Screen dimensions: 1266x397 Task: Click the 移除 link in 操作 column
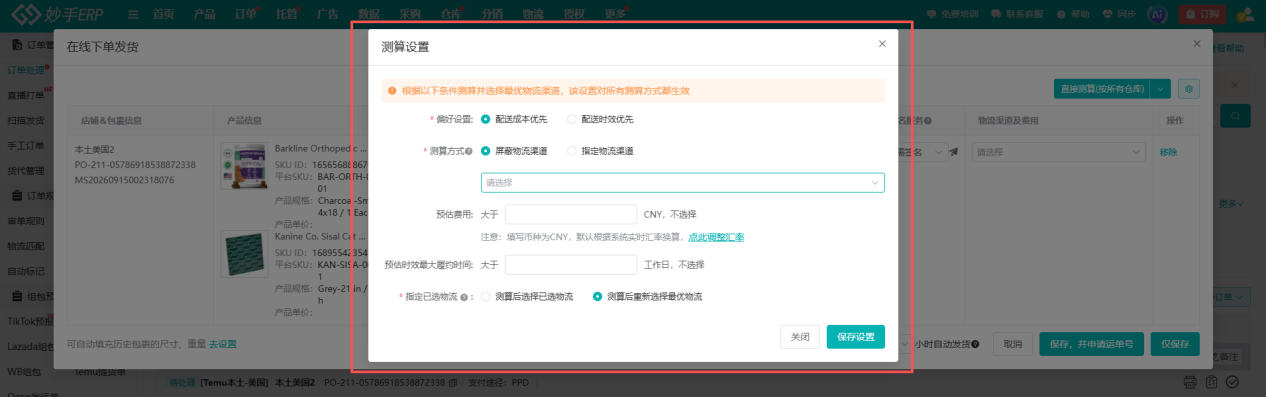tap(1168, 152)
